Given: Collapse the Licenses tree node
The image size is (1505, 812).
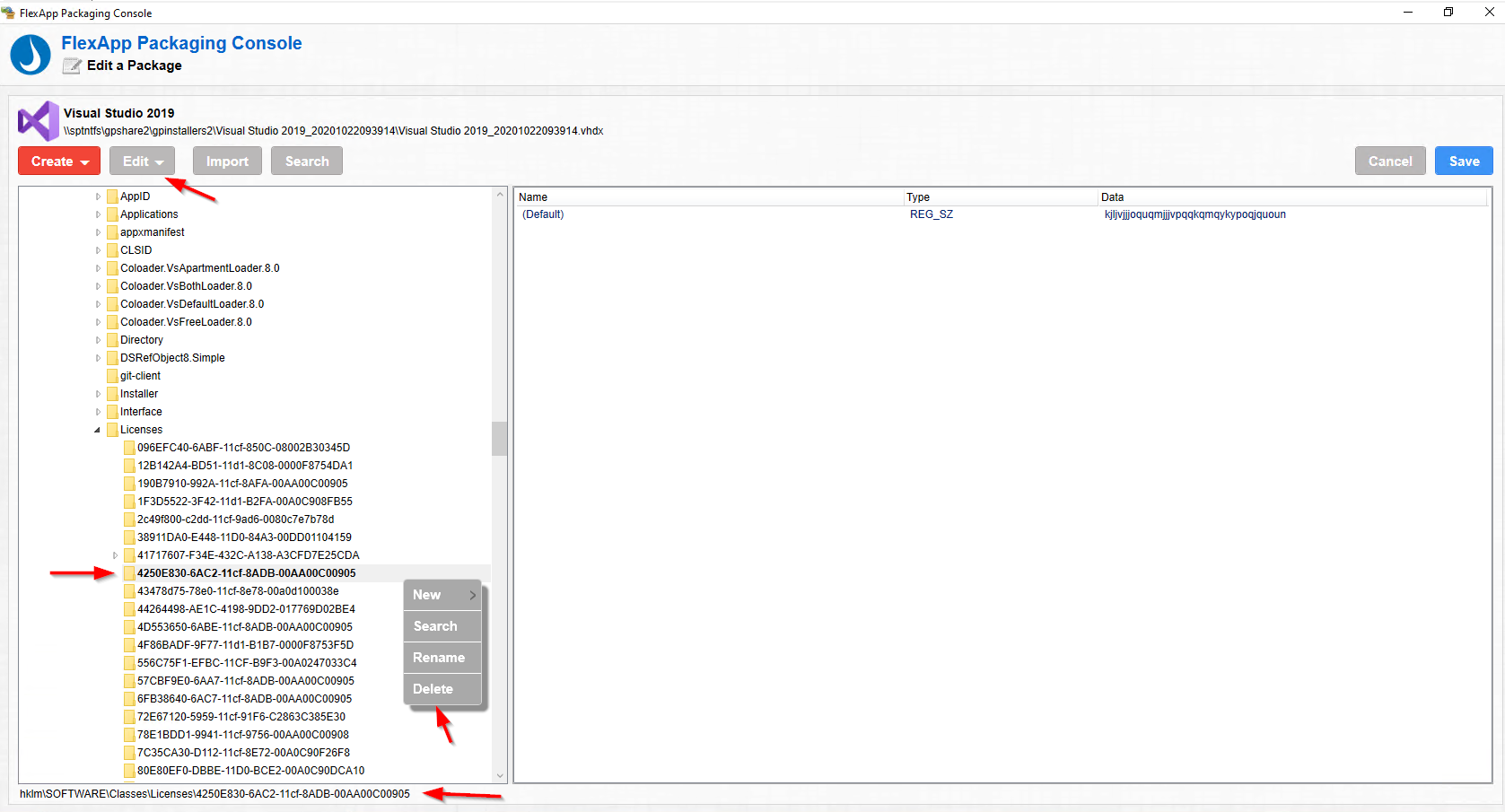Looking at the screenshot, I should click(x=98, y=430).
